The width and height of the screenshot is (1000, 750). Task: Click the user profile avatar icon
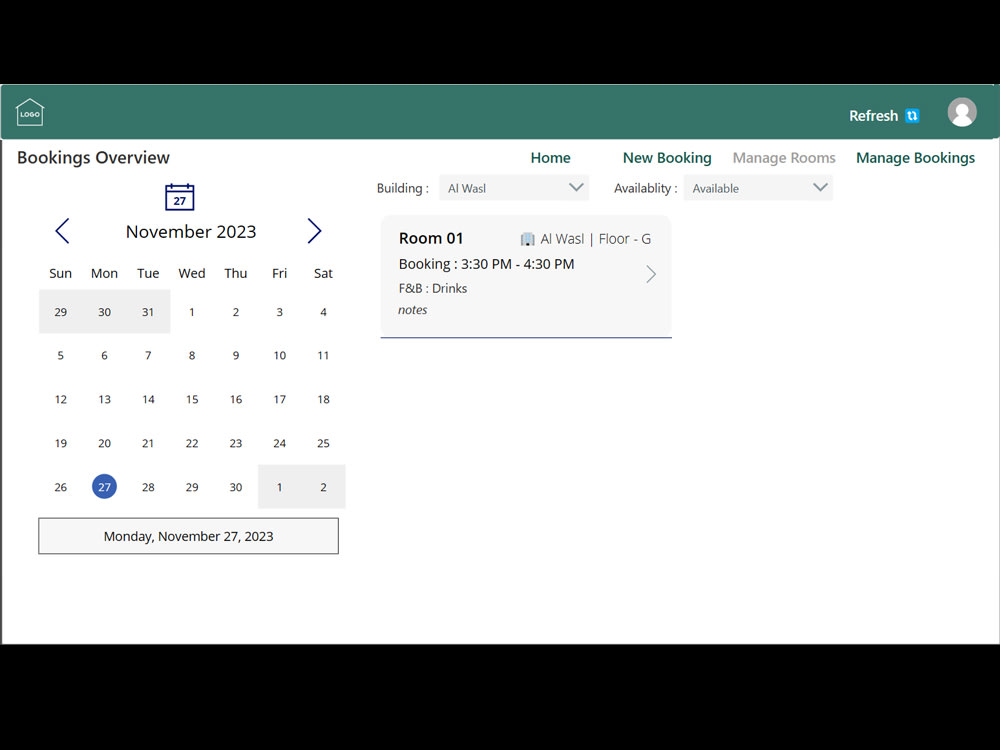pos(962,112)
